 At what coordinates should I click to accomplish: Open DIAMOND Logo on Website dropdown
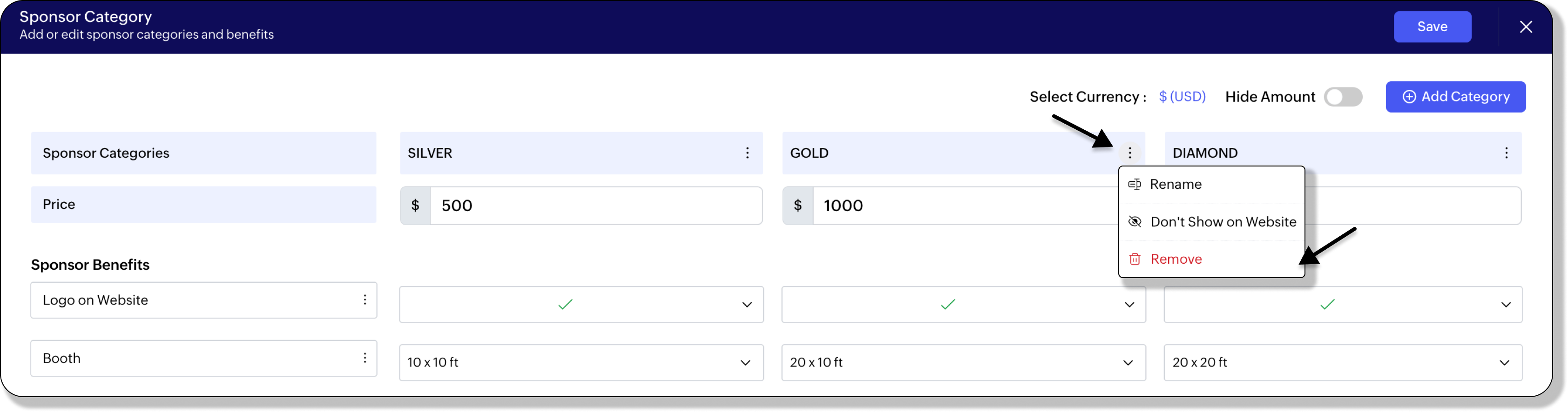click(x=1505, y=305)
